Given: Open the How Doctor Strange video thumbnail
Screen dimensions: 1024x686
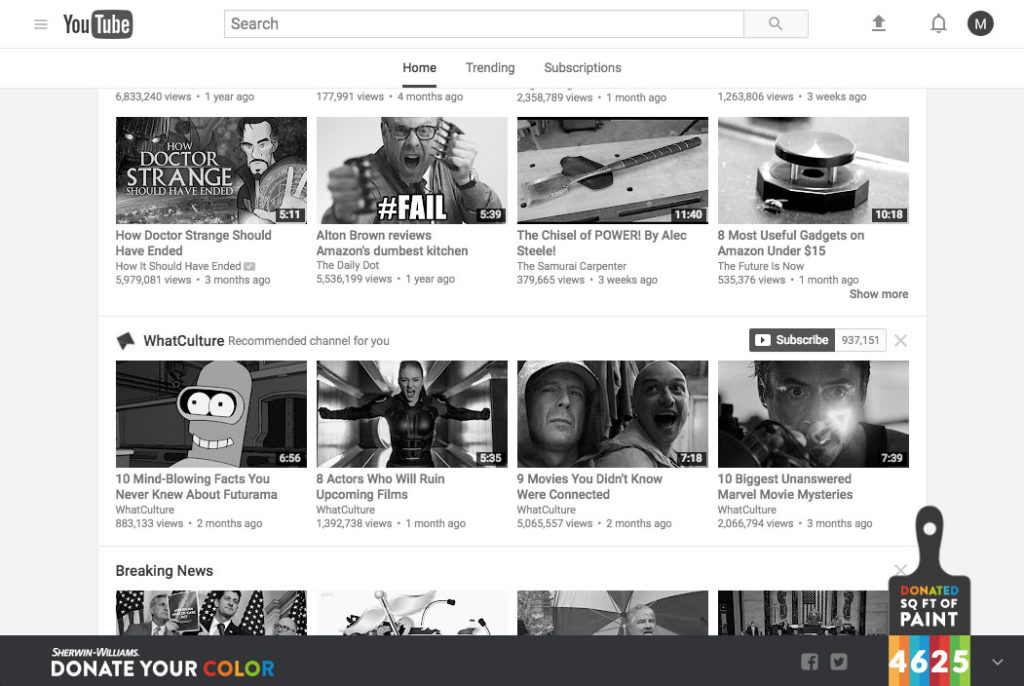Looking at the screenshot, I should (x=211, y=170).
